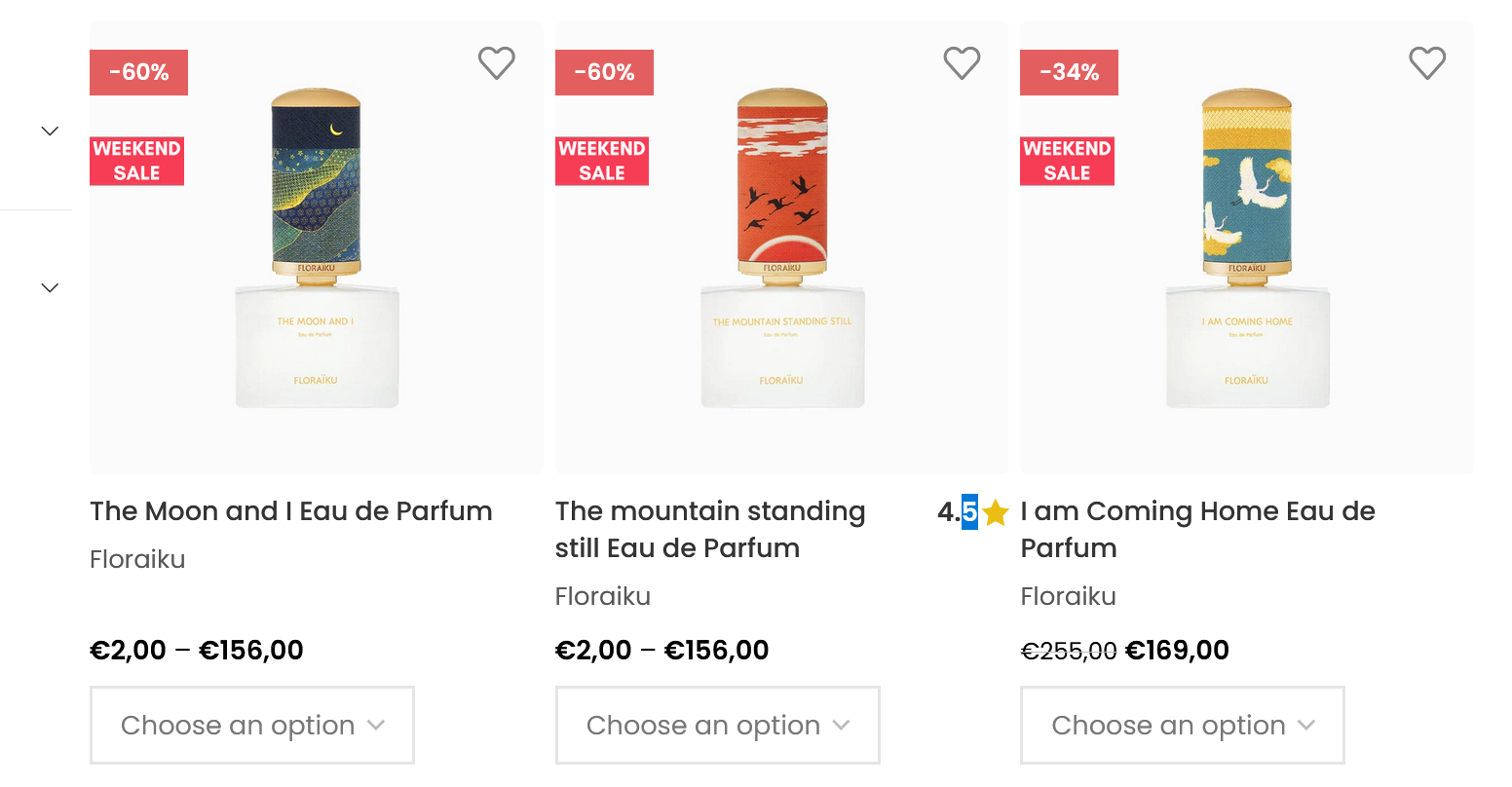Open The mountain standing still product title
The image size is (1512, 787).
tap(709, 529)
